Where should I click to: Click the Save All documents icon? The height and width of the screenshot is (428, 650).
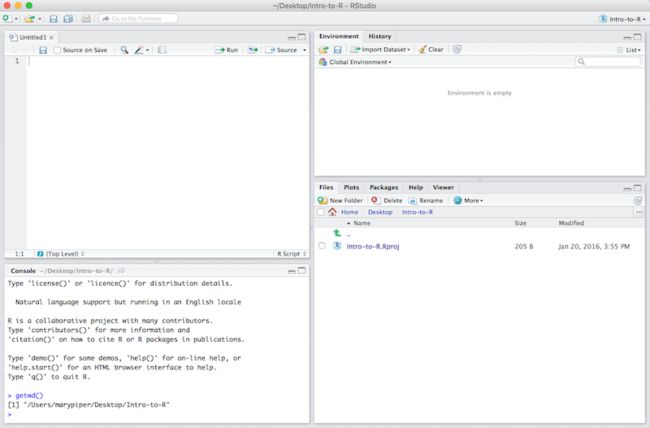pos(68,19)
